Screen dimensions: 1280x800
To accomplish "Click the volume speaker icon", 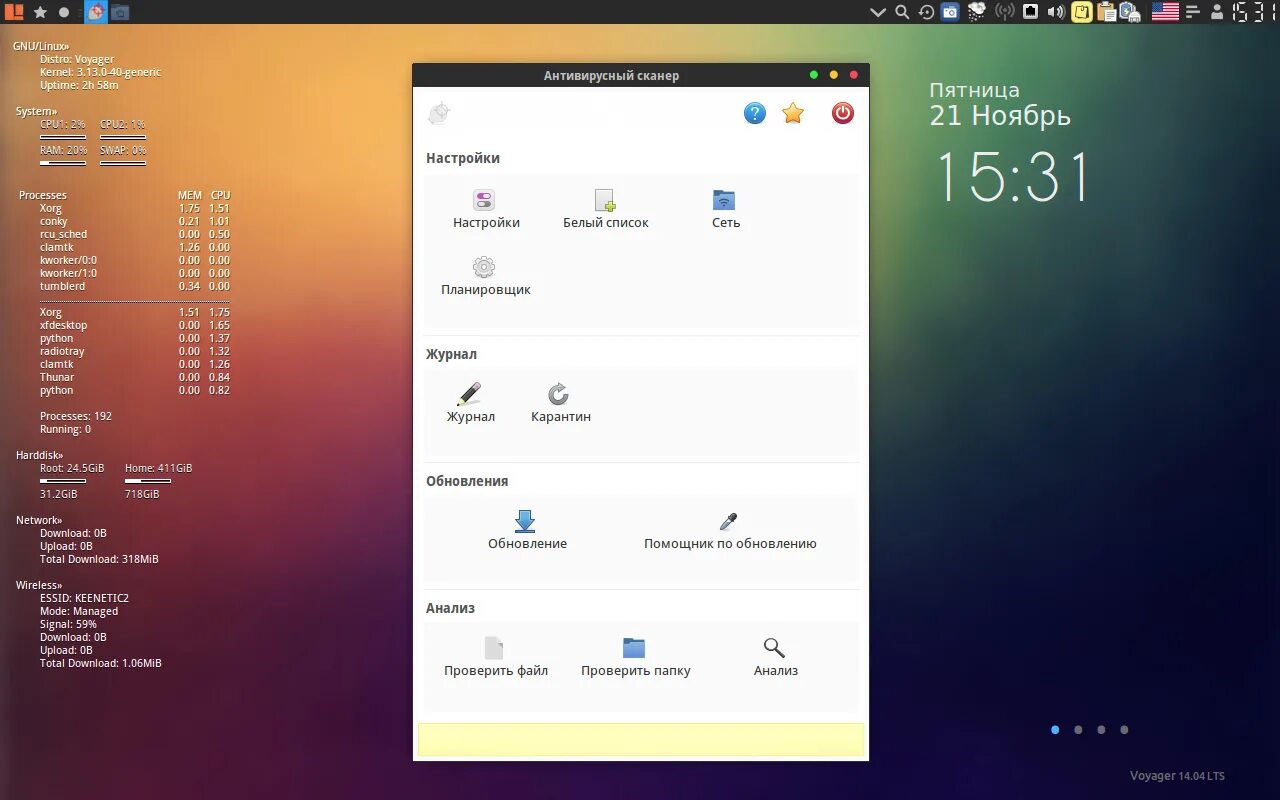I will (1056, 12).
